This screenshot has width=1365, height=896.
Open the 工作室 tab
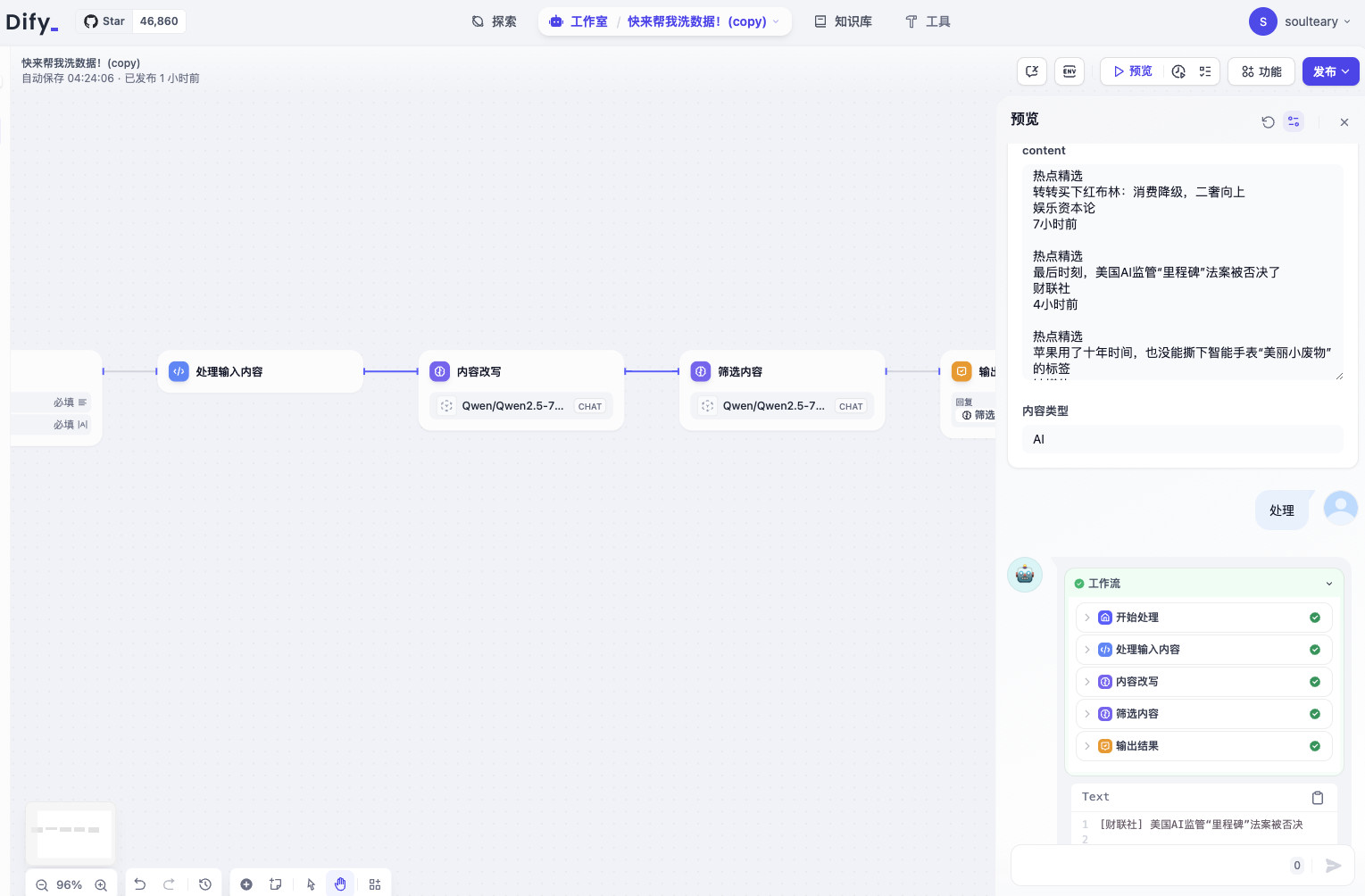tap(578, 21)
